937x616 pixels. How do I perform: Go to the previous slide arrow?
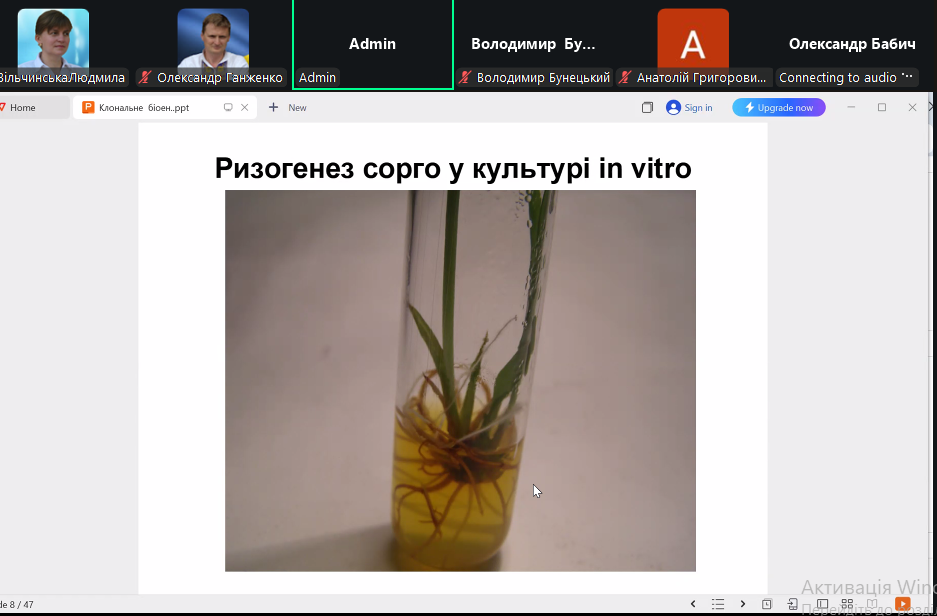tap(693, 604)
